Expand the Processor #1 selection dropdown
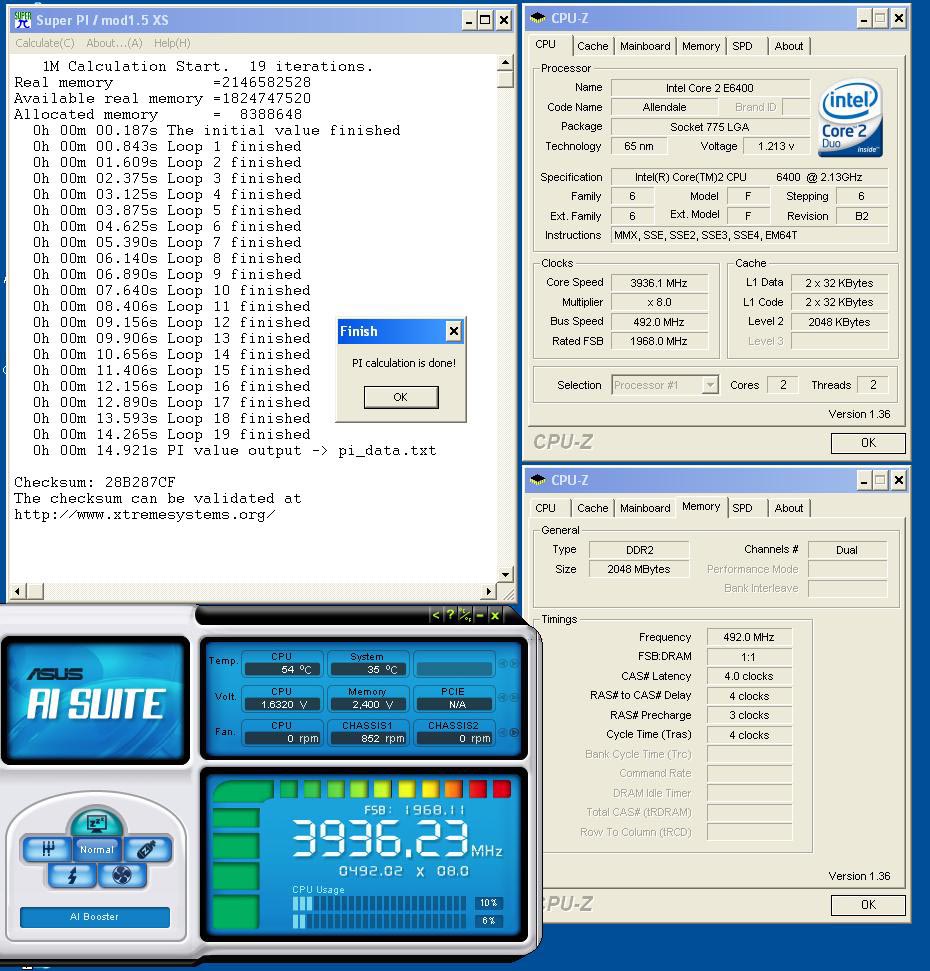 (710, 385)
